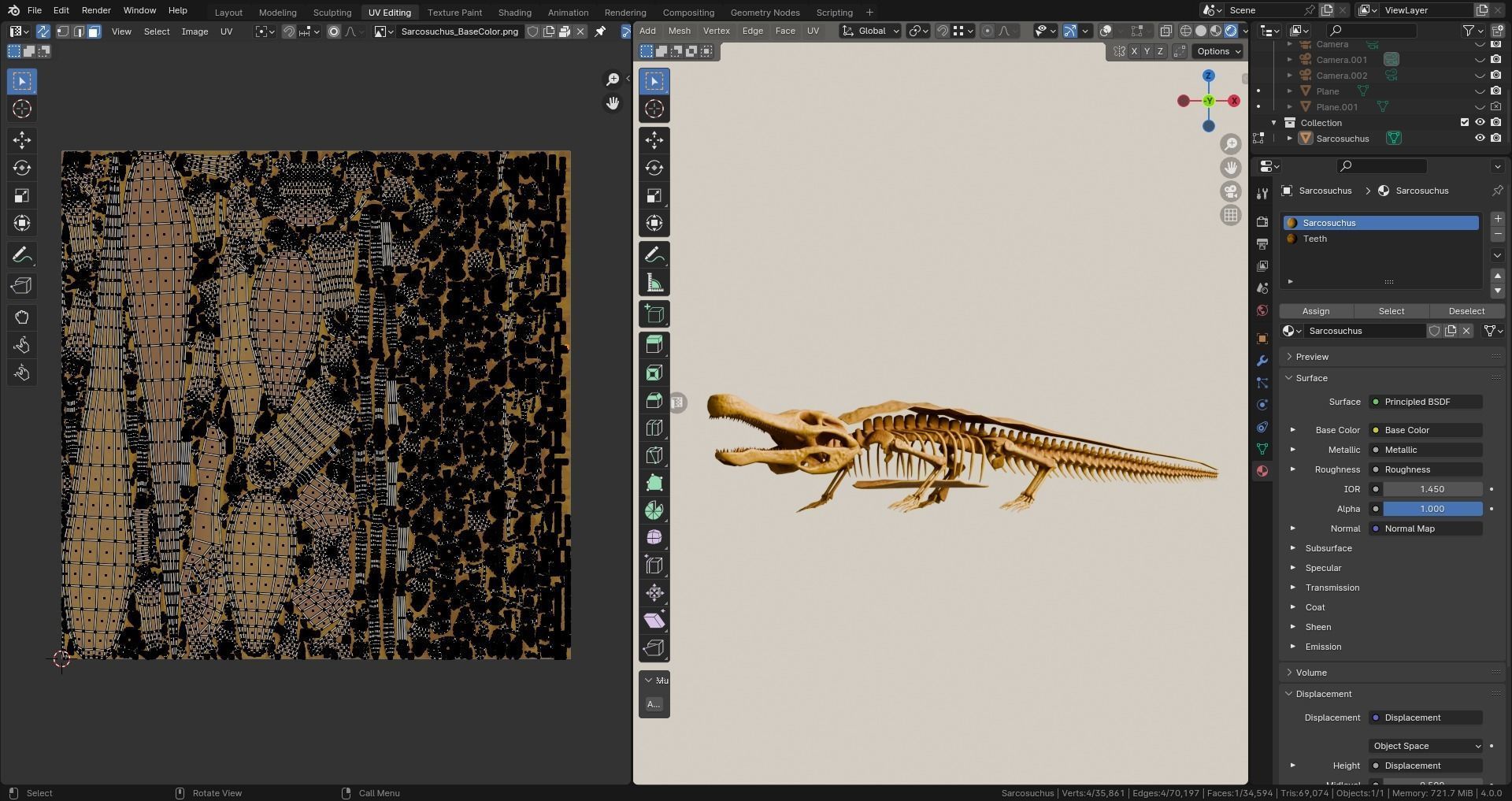Switch to orthographic grid view icon

click(1230, 215)
